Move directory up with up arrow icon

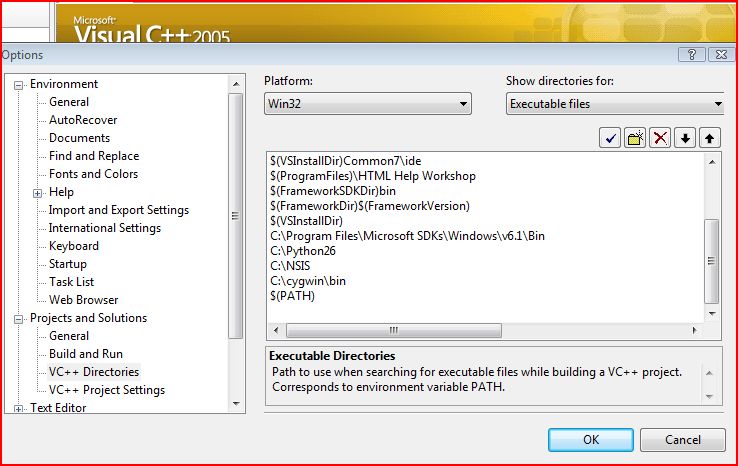(710, 138)
